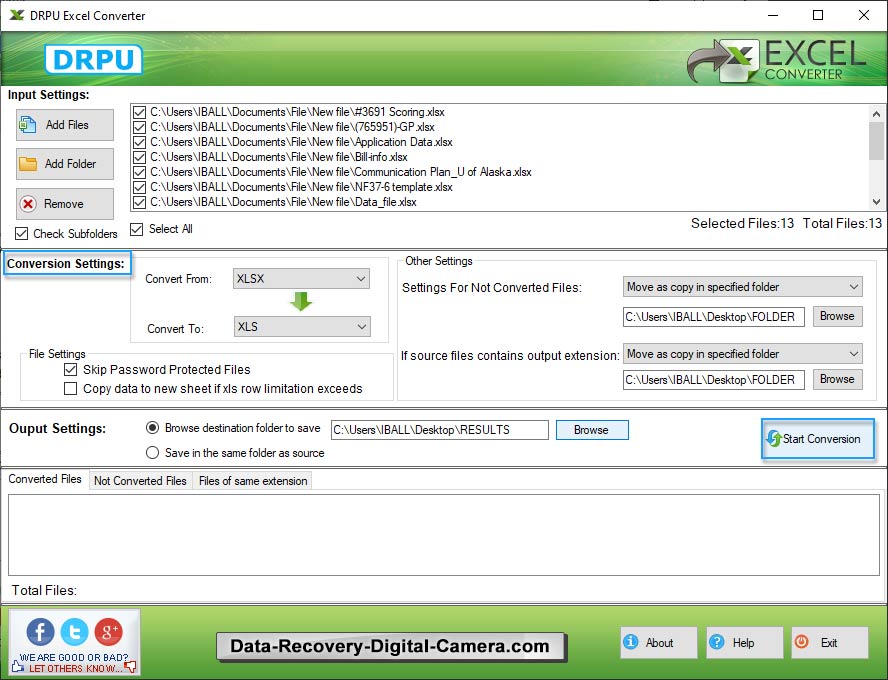Select the Data_file.xlsx file path text
Screen dimensions: 888x680
[283, 202]
